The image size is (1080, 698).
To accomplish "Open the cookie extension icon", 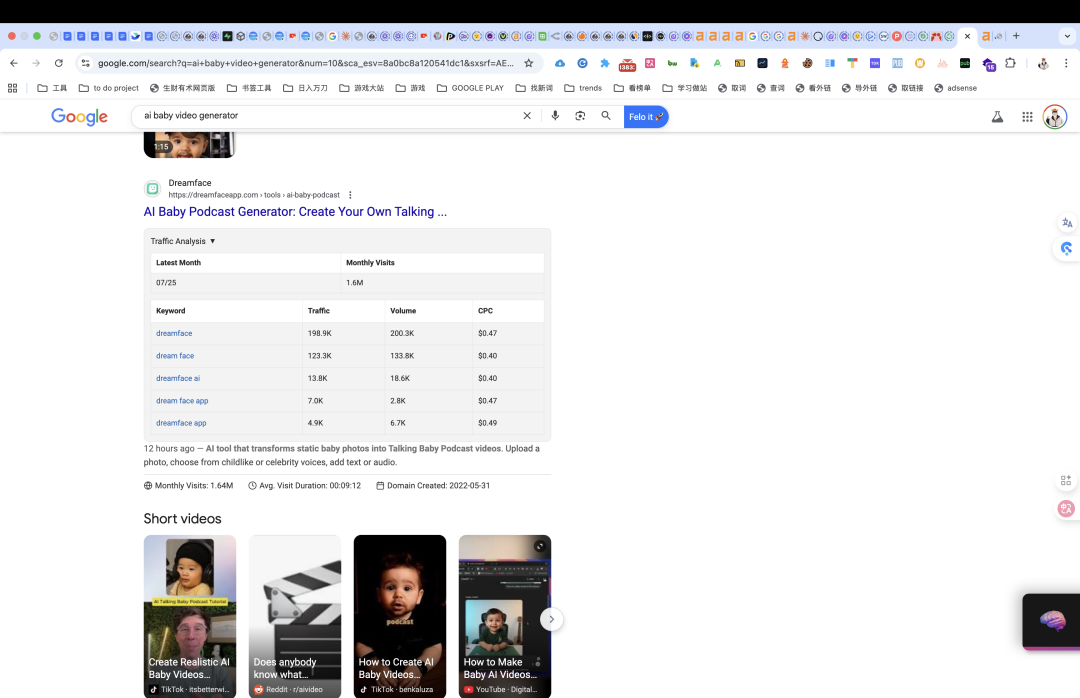I will pyautogui.click(x=807, y=63).
